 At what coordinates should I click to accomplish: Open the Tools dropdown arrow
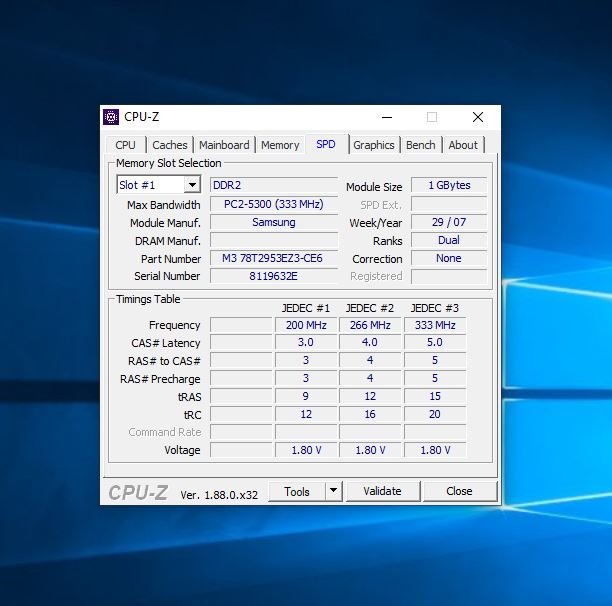click(x=333, y=491)
